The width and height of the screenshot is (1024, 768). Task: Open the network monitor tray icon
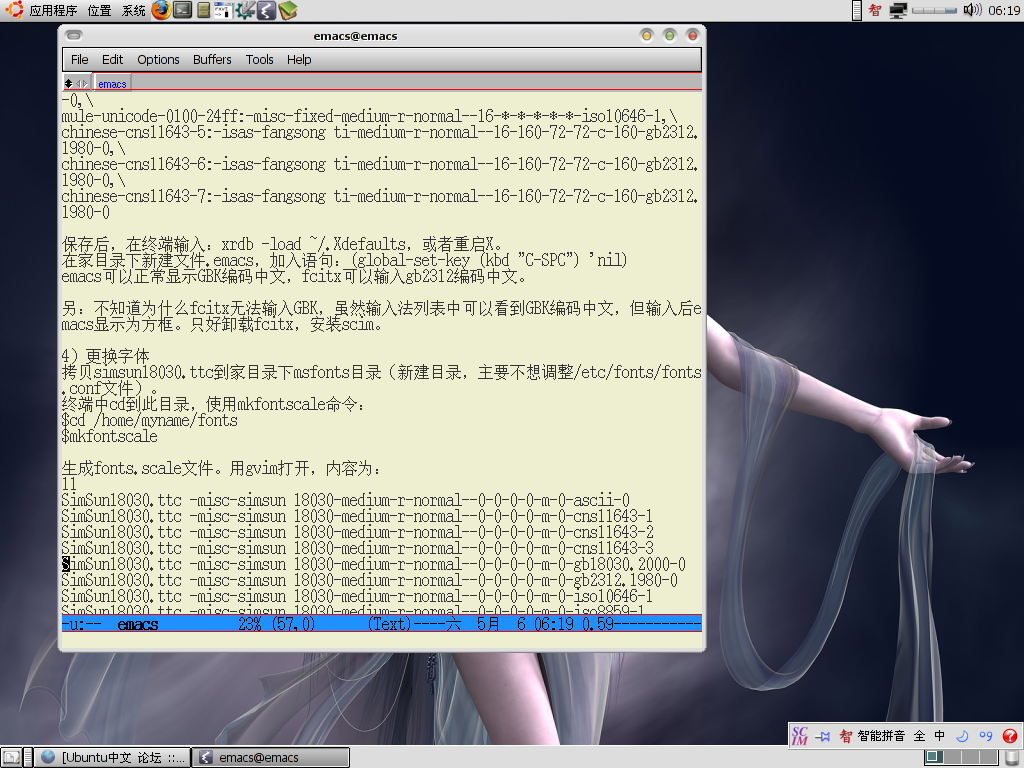899,10
